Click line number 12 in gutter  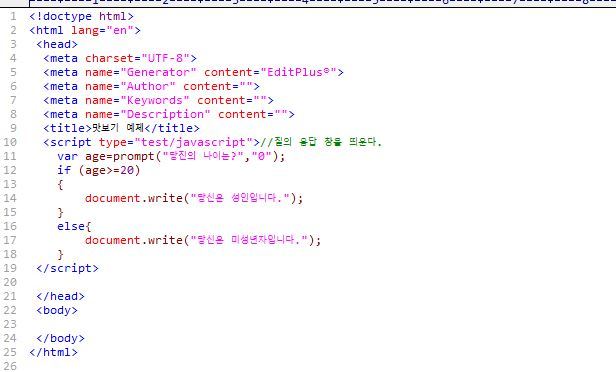pos(10,170)
